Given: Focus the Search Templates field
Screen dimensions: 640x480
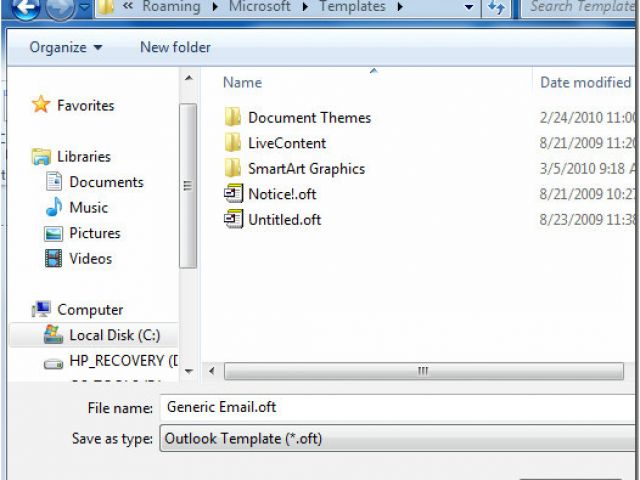Looking at the screenshot, I should (x=580, y=7).
